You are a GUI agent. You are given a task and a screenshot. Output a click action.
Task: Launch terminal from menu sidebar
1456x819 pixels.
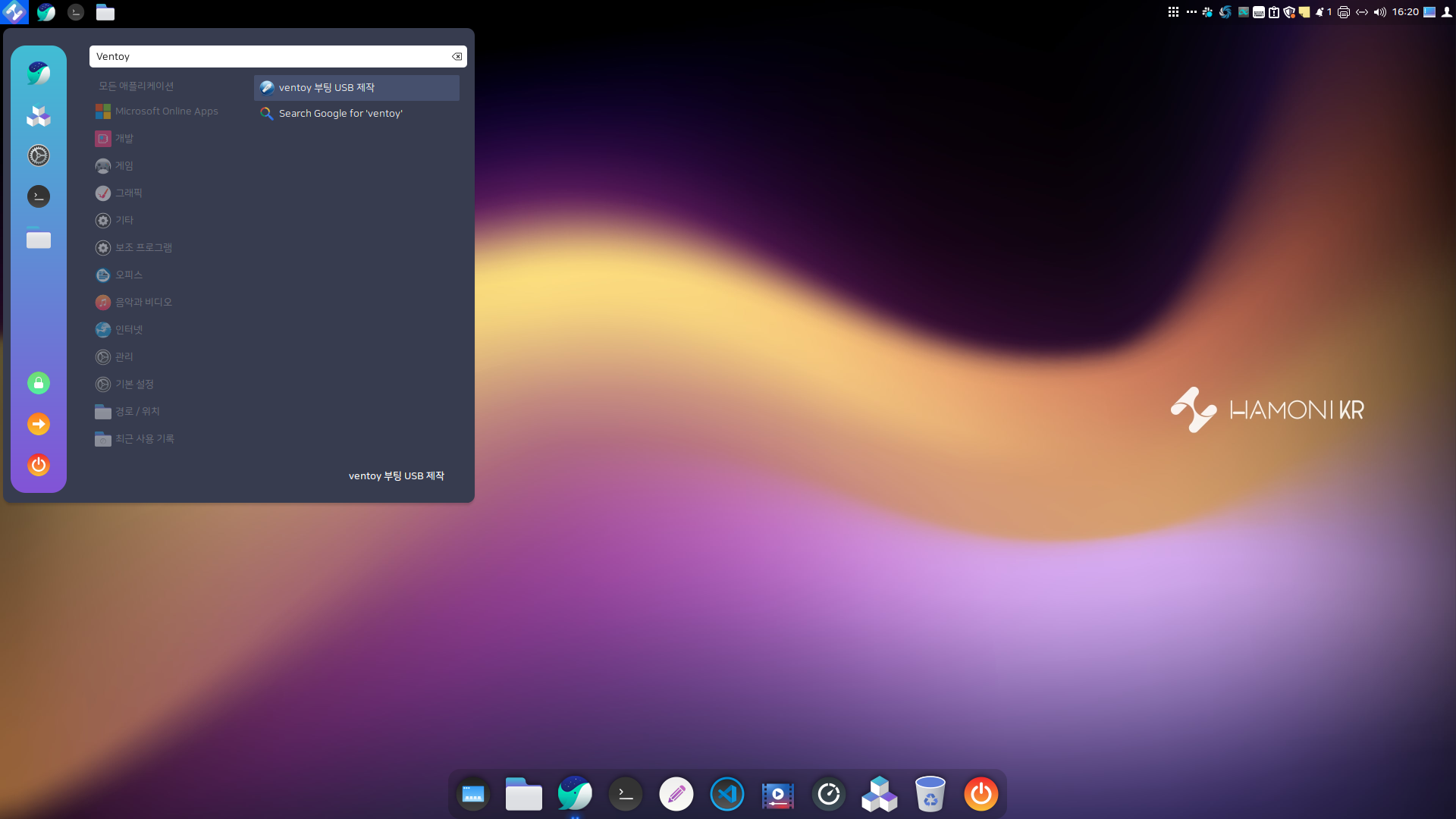(39, 196)
